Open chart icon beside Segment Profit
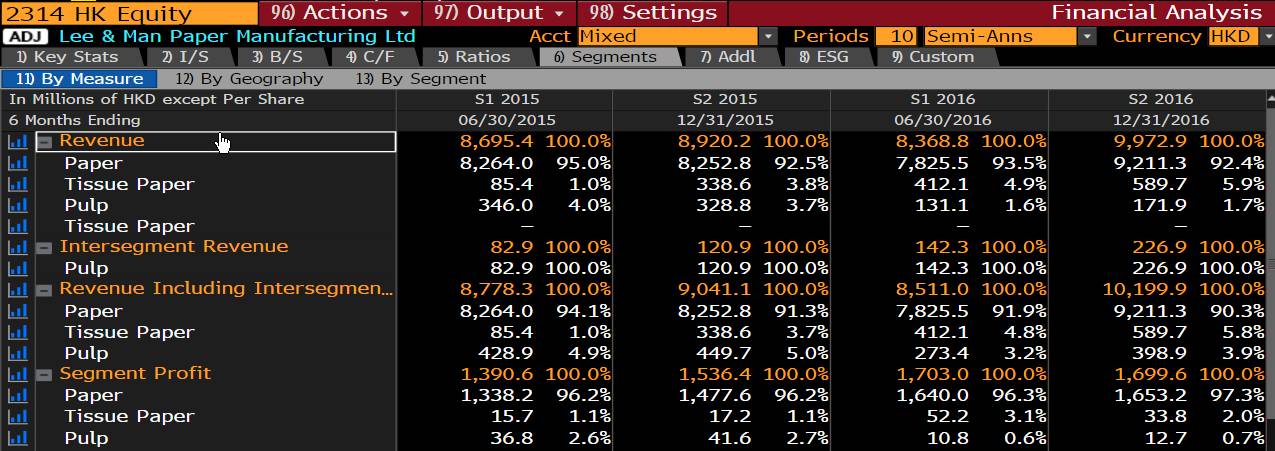Image resolution: width=1275 pixels, height=451 pixels. click(x=17, y=374)
